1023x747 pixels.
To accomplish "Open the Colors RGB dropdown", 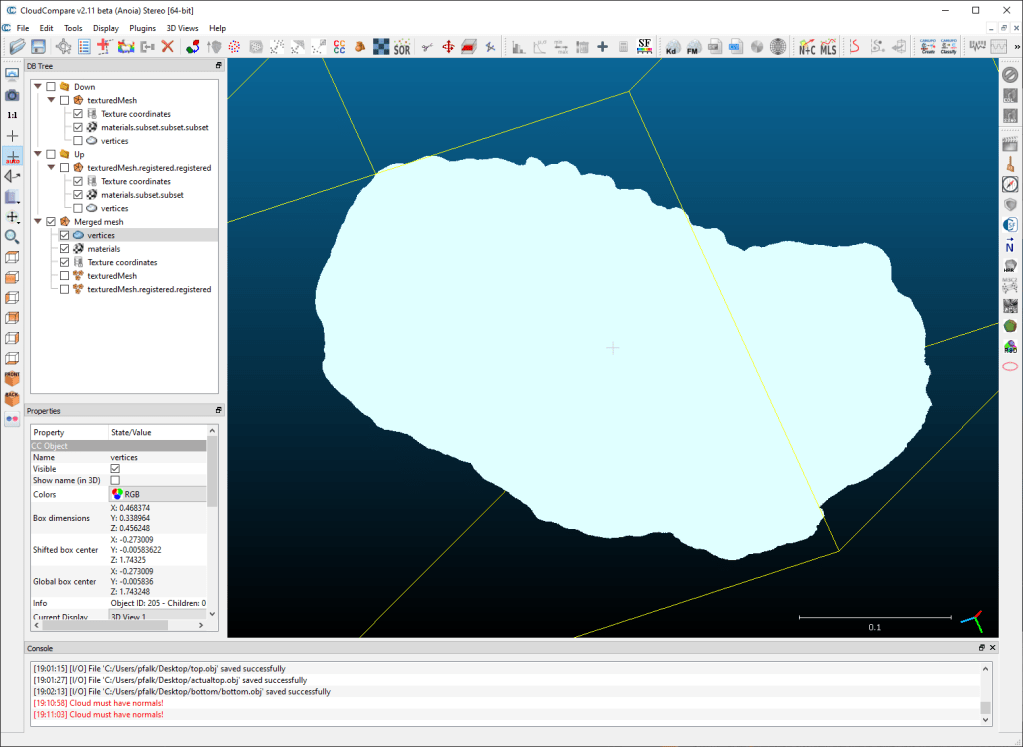I will (x=156, y=494).
